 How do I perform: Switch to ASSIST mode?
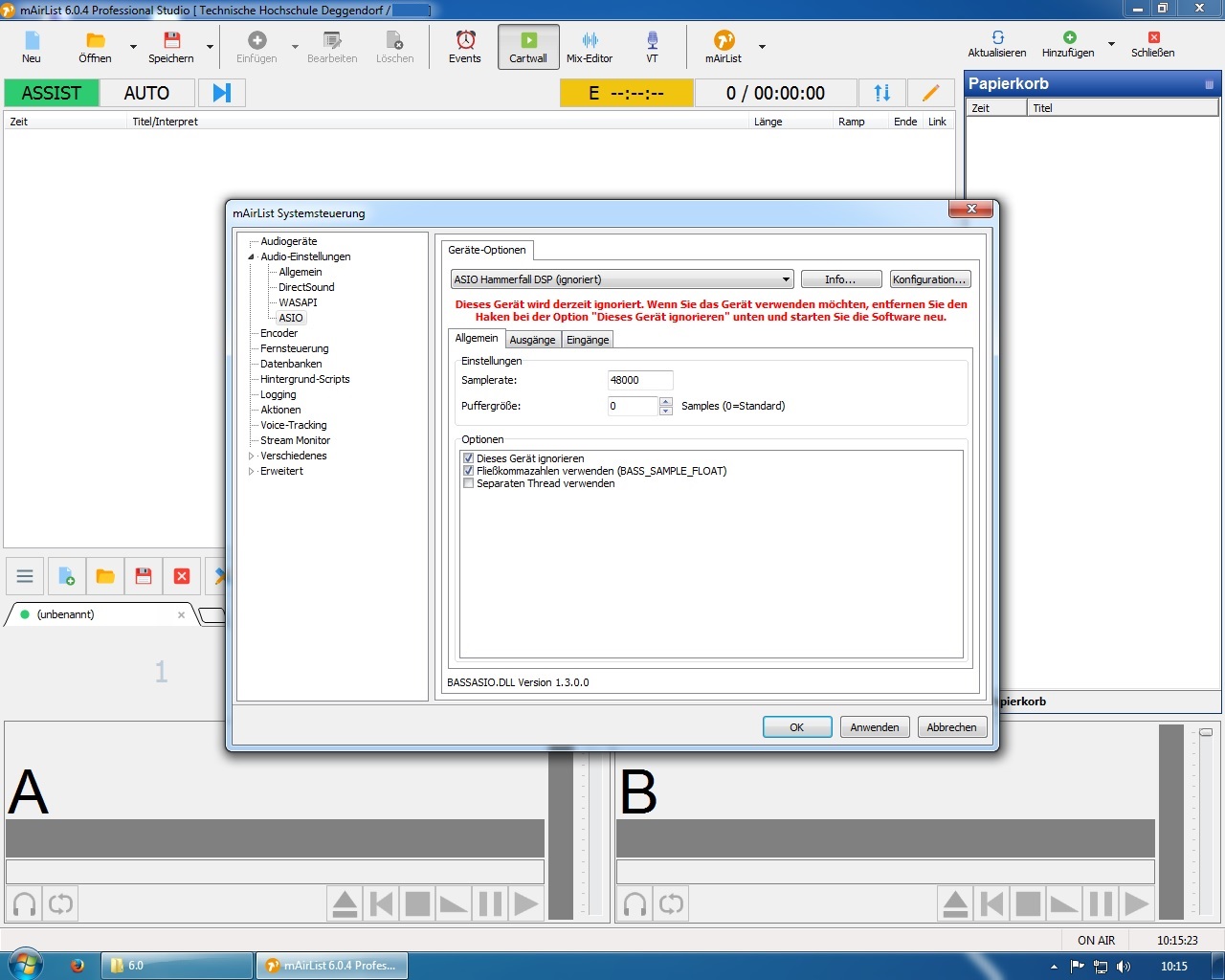(x=52, y=93)
